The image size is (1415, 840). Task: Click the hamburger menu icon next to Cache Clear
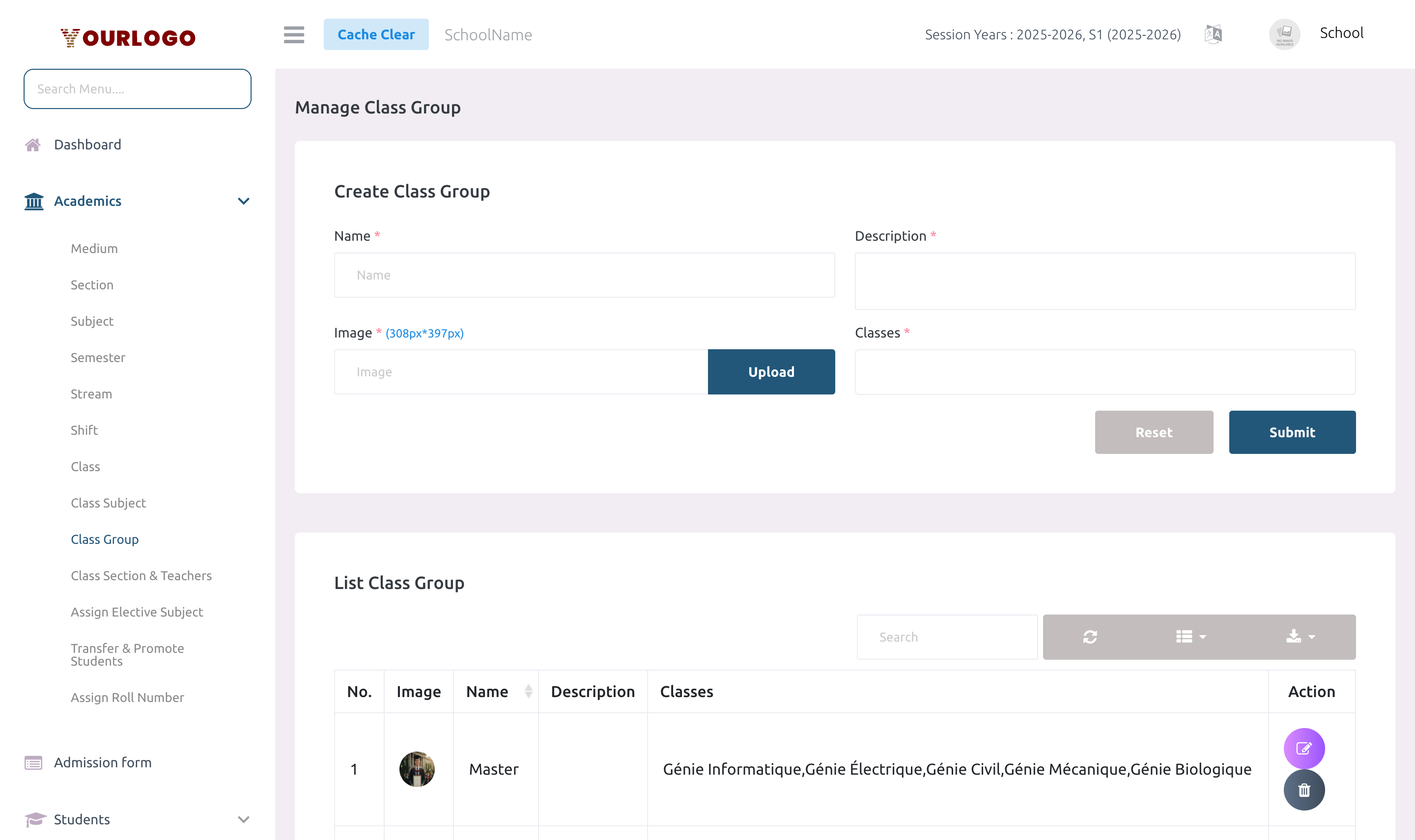coord(294,34)
